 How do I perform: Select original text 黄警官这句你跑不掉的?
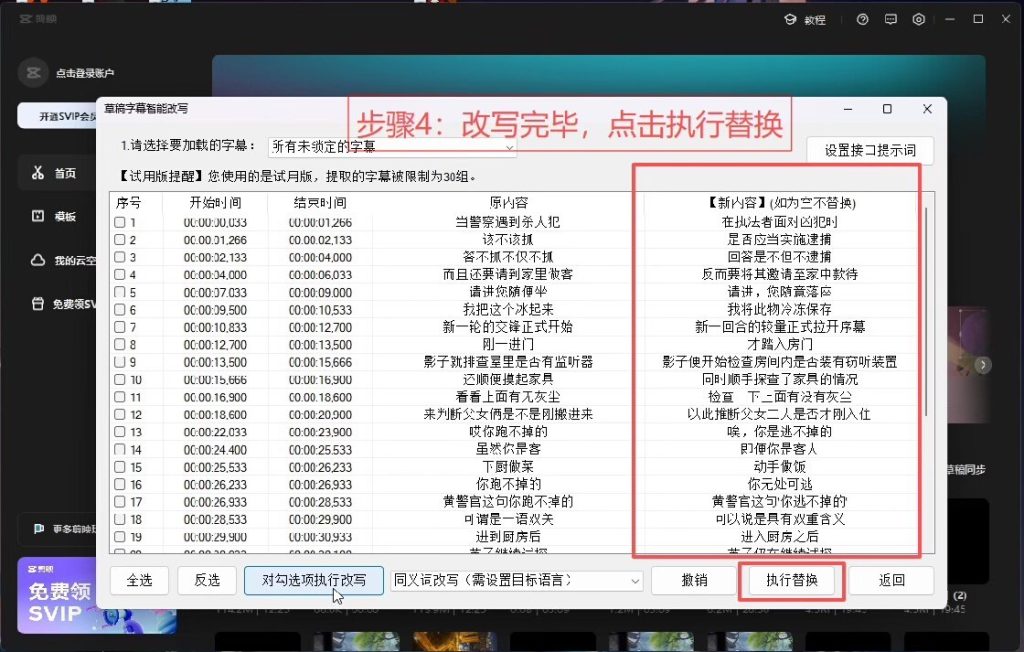[507, 502]
